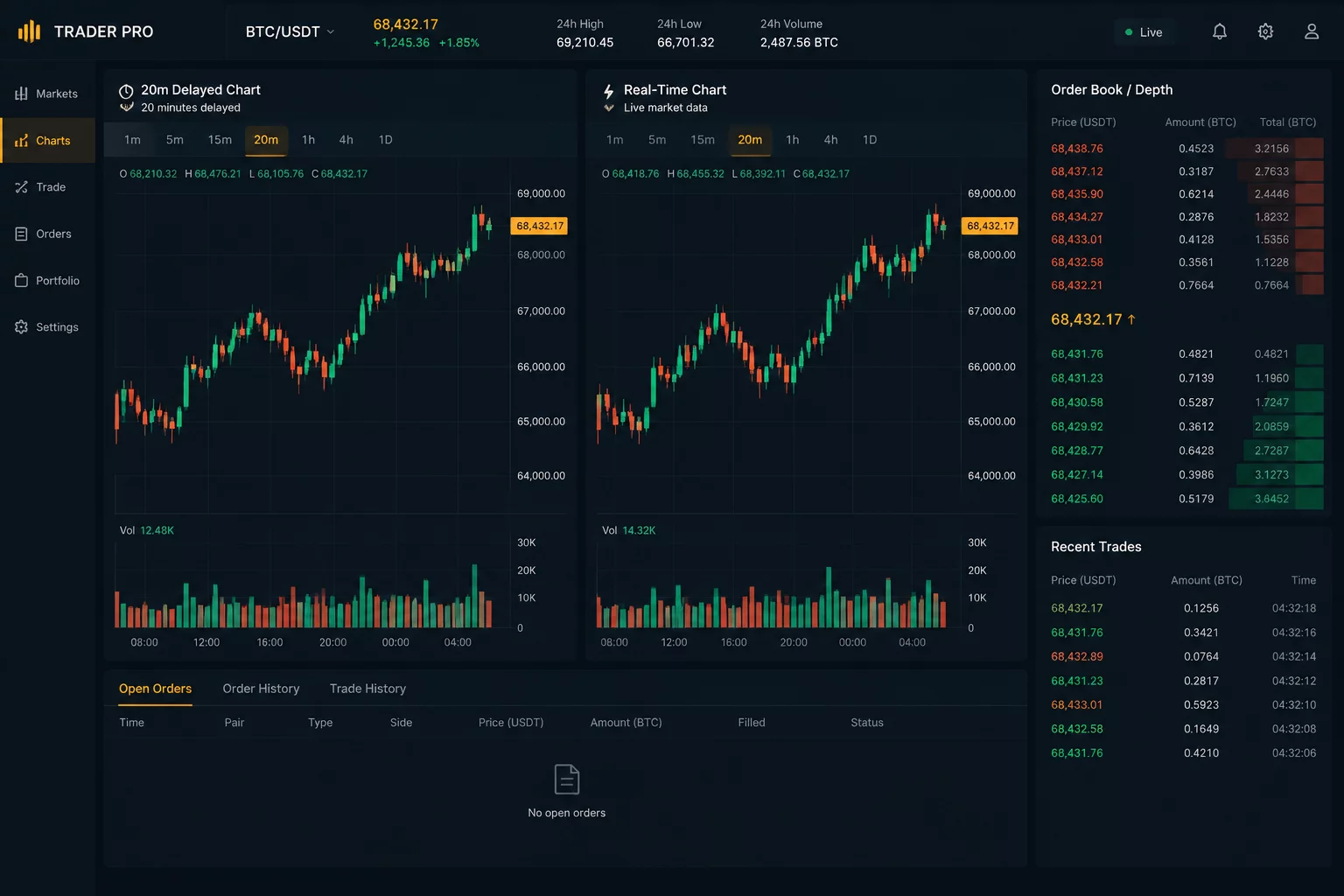The image size is (1344, 896).
Task: Click the Trader Pro logo icon
Action: 29,31
